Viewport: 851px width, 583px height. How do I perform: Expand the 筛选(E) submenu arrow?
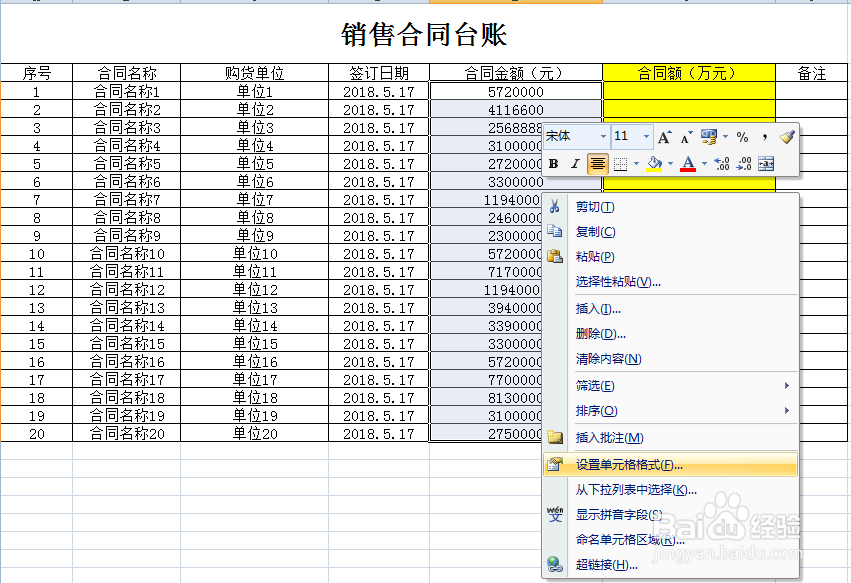coord(786,385)
